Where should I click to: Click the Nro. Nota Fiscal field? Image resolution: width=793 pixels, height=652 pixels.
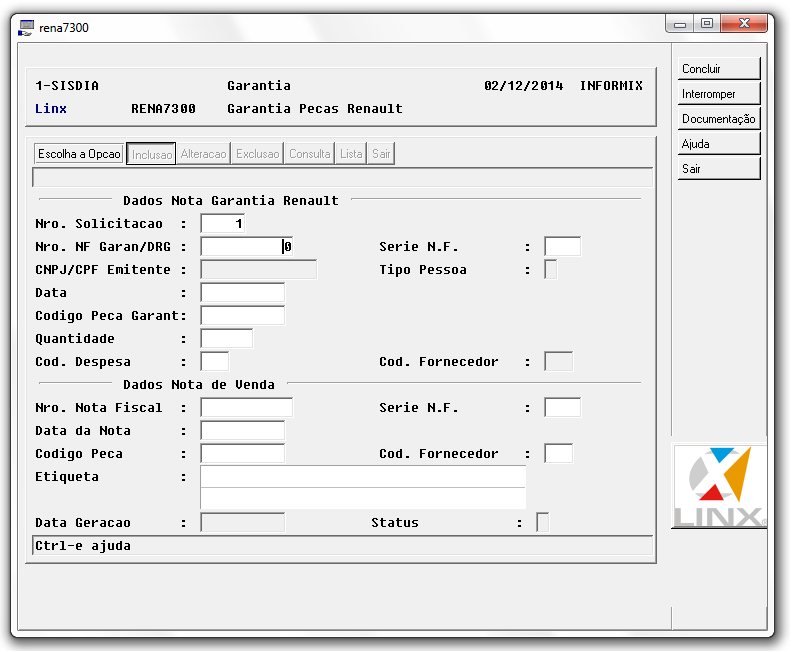point(246,408)
